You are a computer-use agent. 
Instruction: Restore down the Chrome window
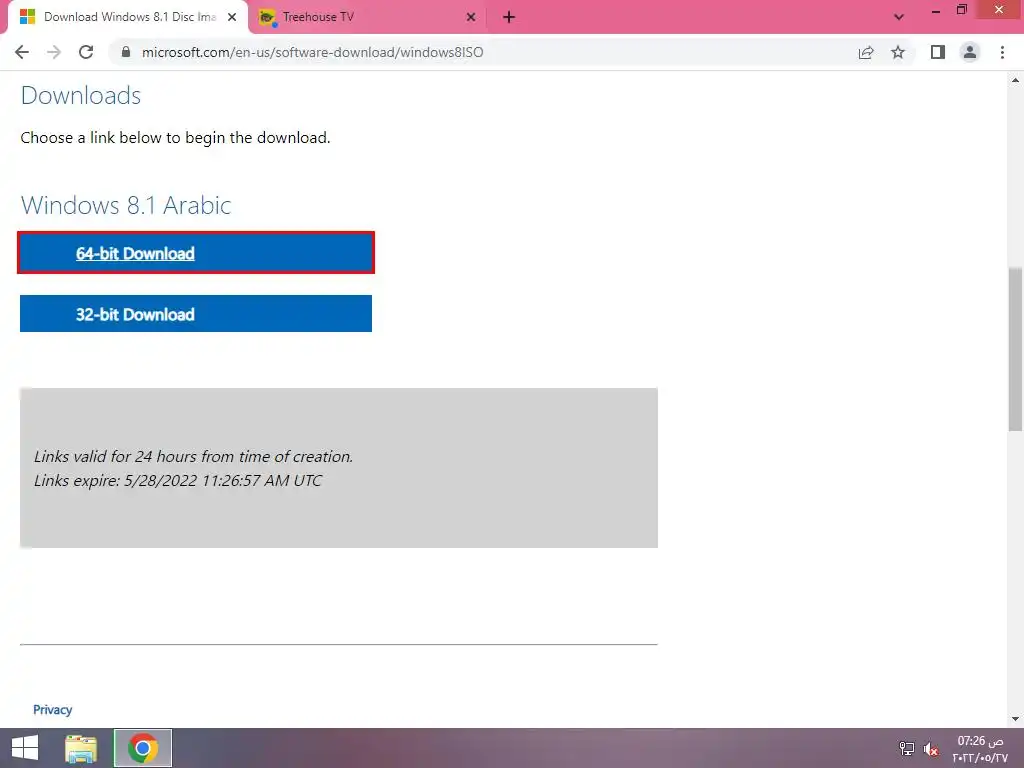tap(962, 10)
